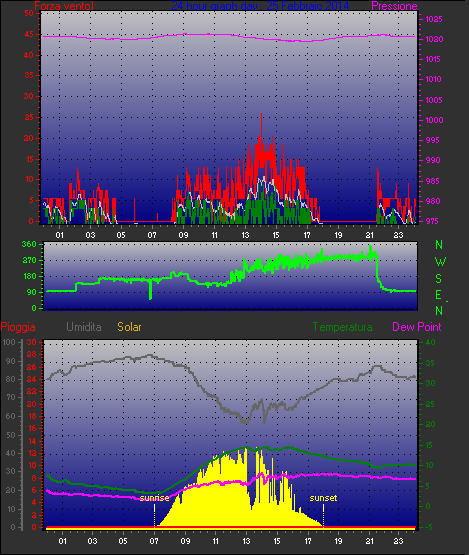
Task: Click the 360 value on wind direction axis
Action: pos(29,244)
